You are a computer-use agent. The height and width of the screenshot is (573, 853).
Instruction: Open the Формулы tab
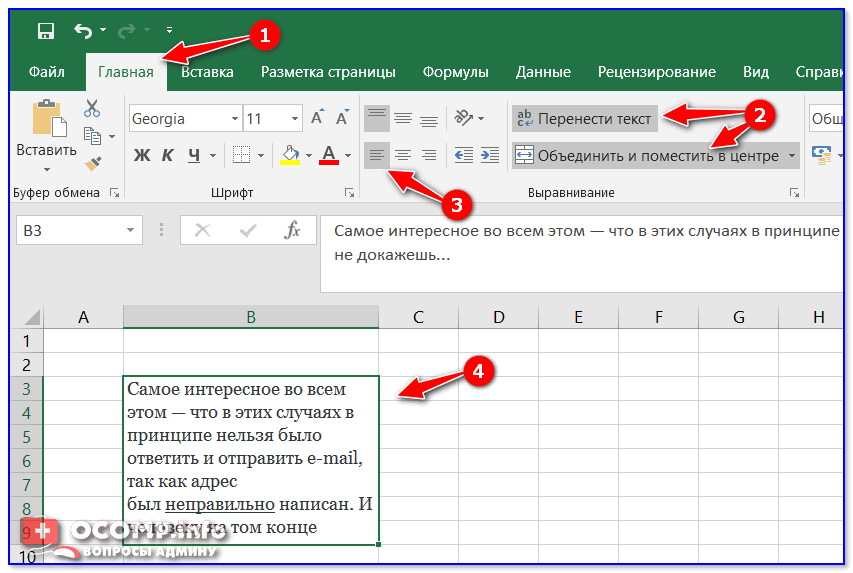(456, 72)
